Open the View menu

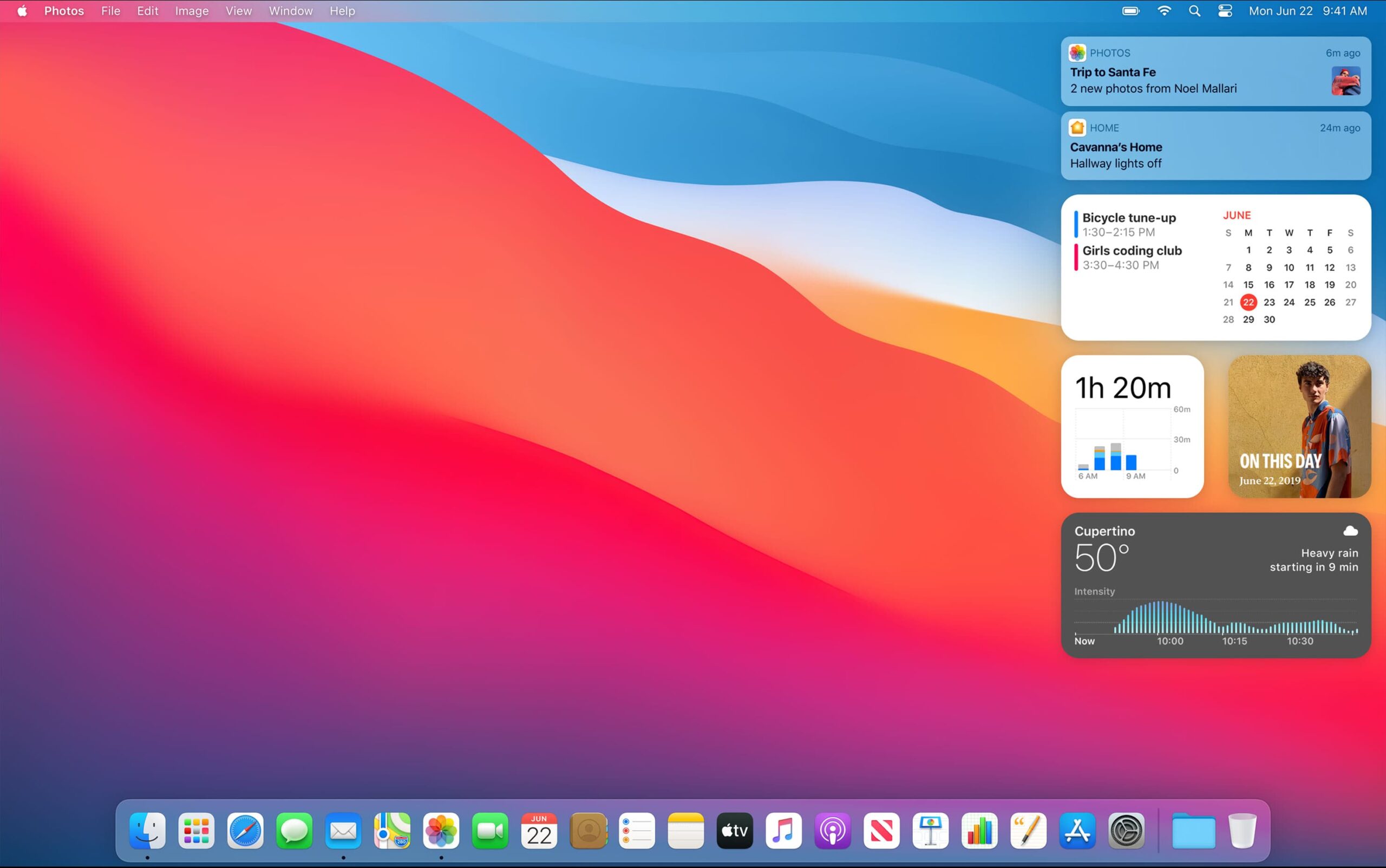point(238,11)
